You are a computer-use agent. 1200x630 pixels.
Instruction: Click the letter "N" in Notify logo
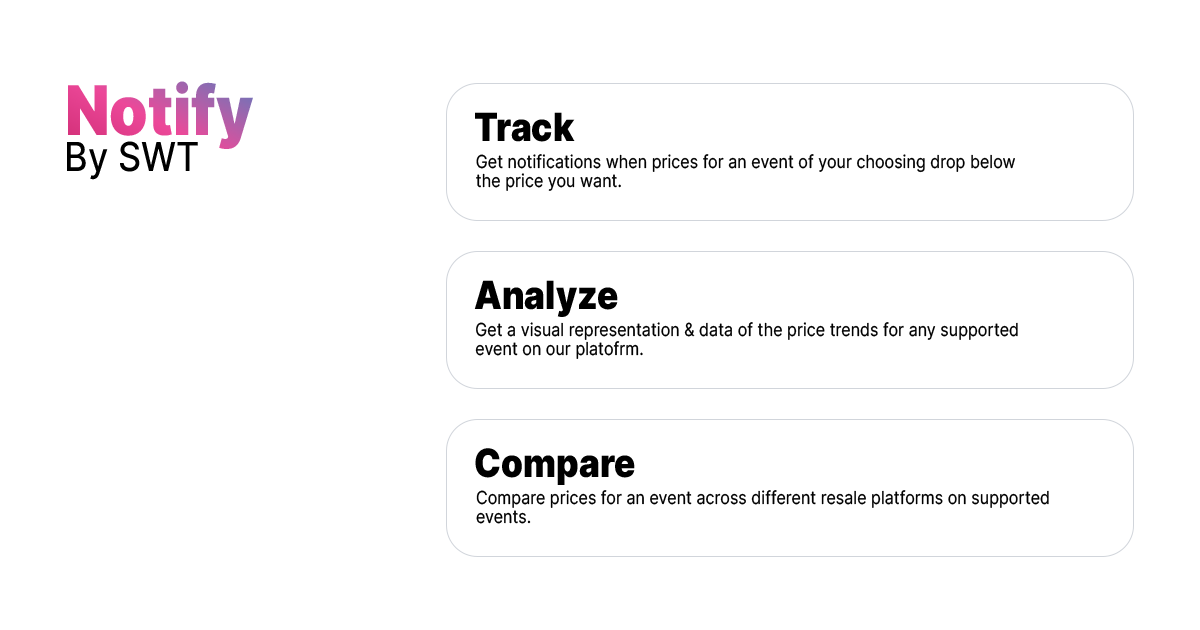pyautogui.click(x=87, y=111)
